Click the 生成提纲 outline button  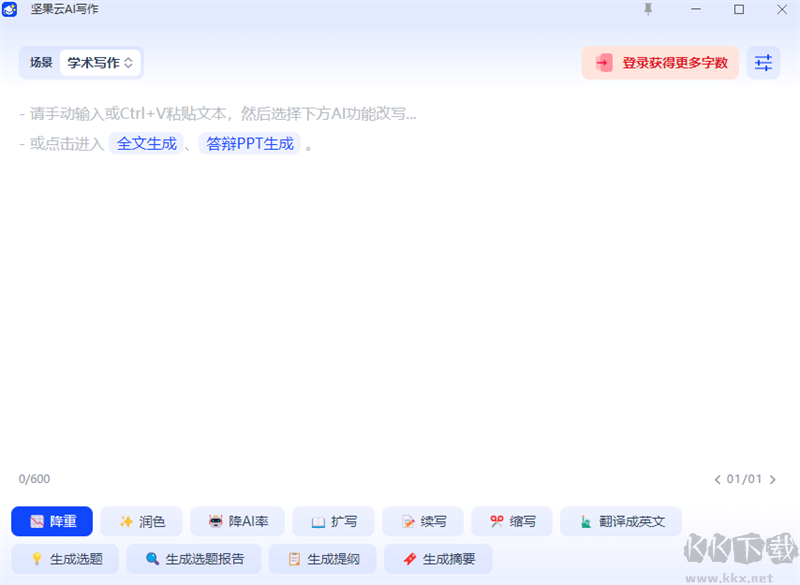click(x=322, y=559)
